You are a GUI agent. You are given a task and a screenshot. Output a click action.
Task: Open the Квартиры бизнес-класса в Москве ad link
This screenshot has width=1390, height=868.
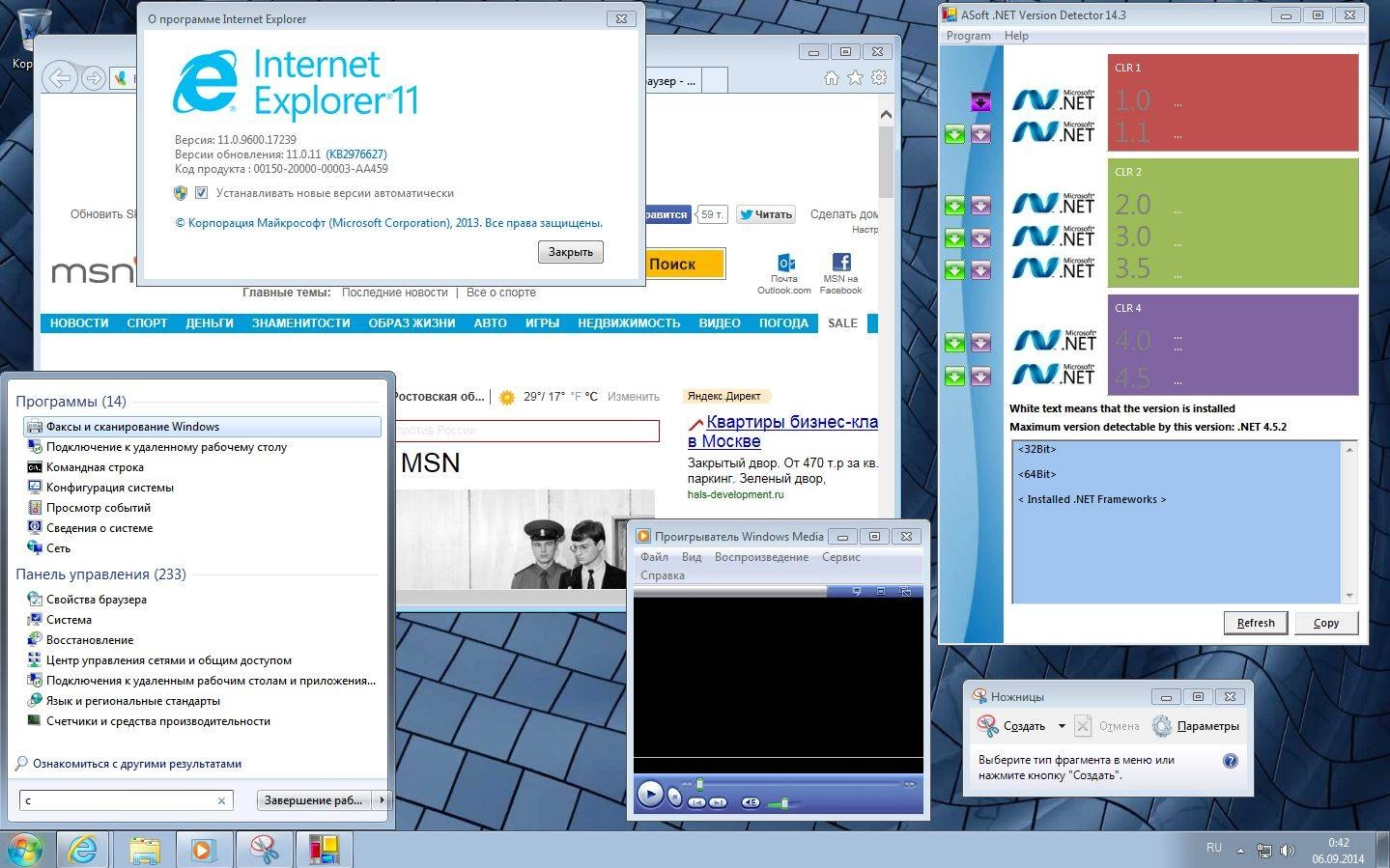(x=782, y=432)
